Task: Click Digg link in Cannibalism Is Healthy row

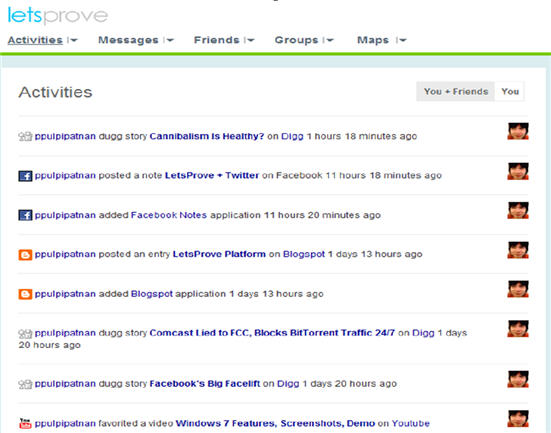Action: tap(292, 136)
